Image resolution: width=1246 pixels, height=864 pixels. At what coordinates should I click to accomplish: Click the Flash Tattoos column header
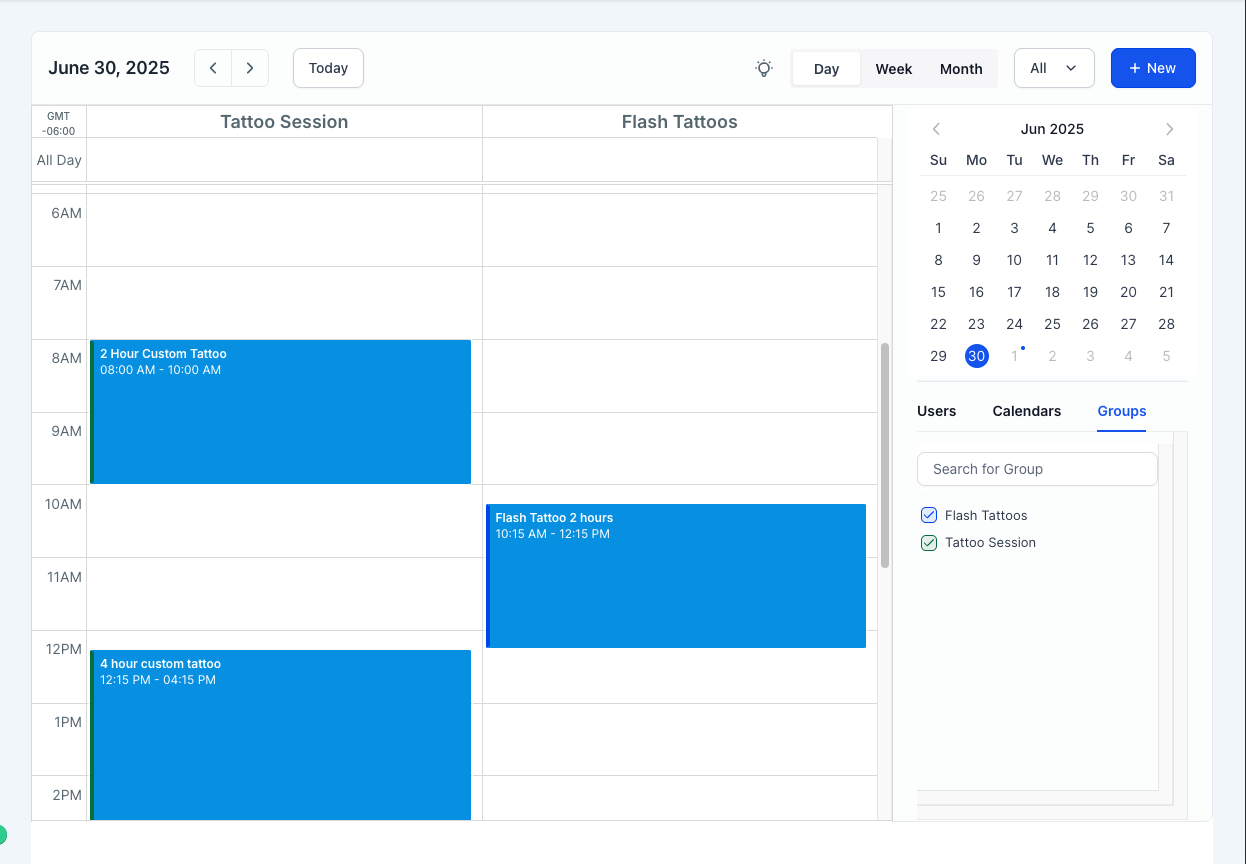tap(680, 122)
